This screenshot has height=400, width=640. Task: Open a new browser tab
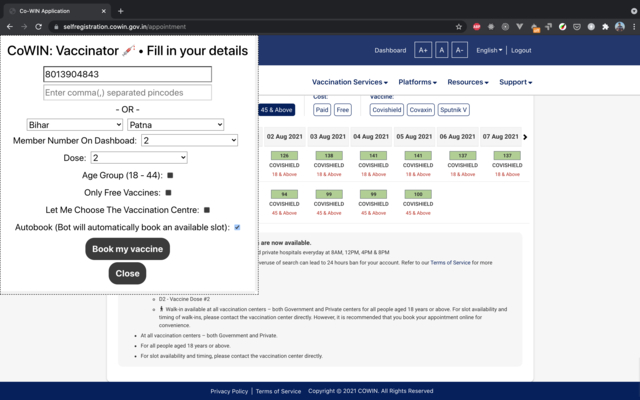click(120, 11)
